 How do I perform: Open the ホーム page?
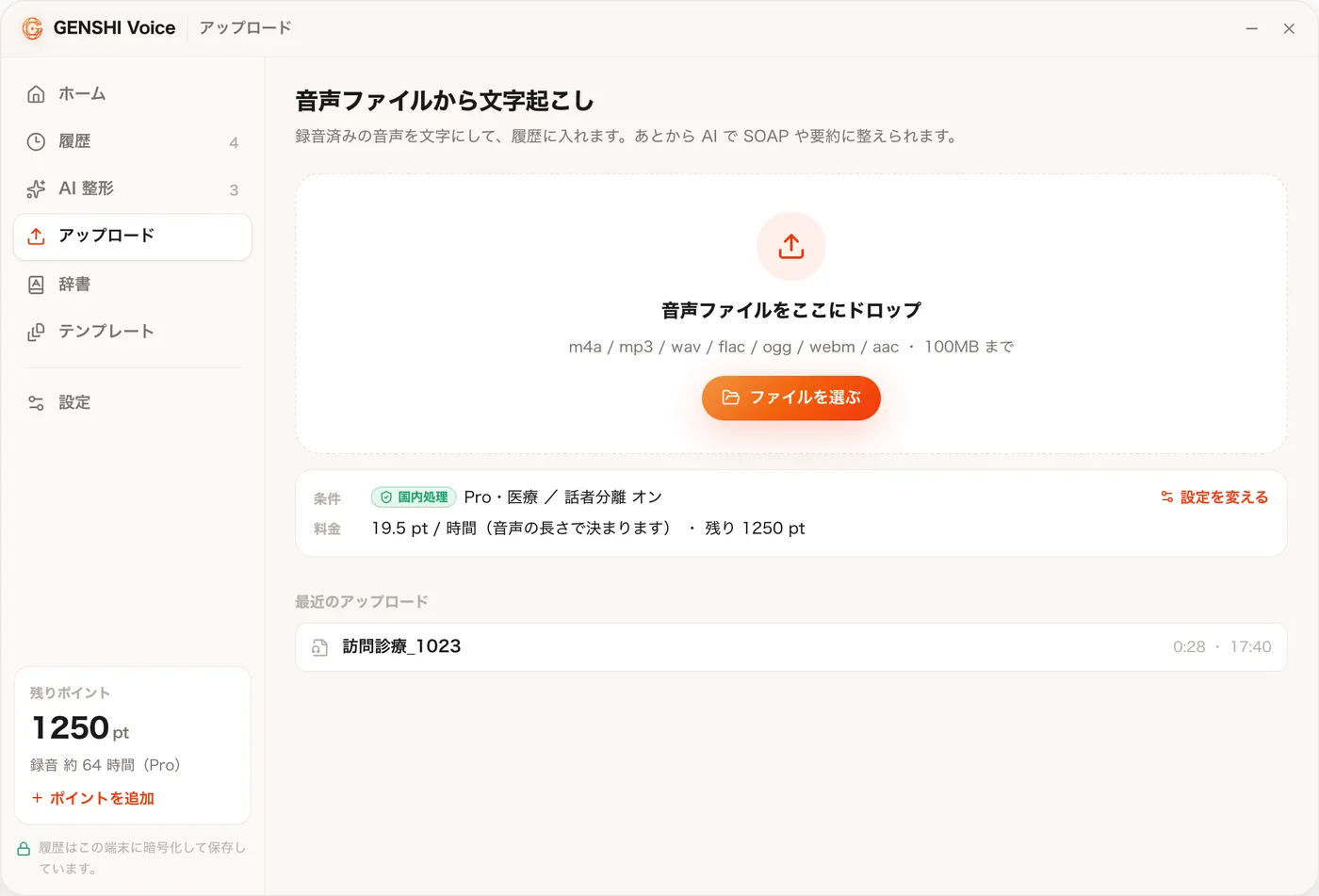[132, 94]
